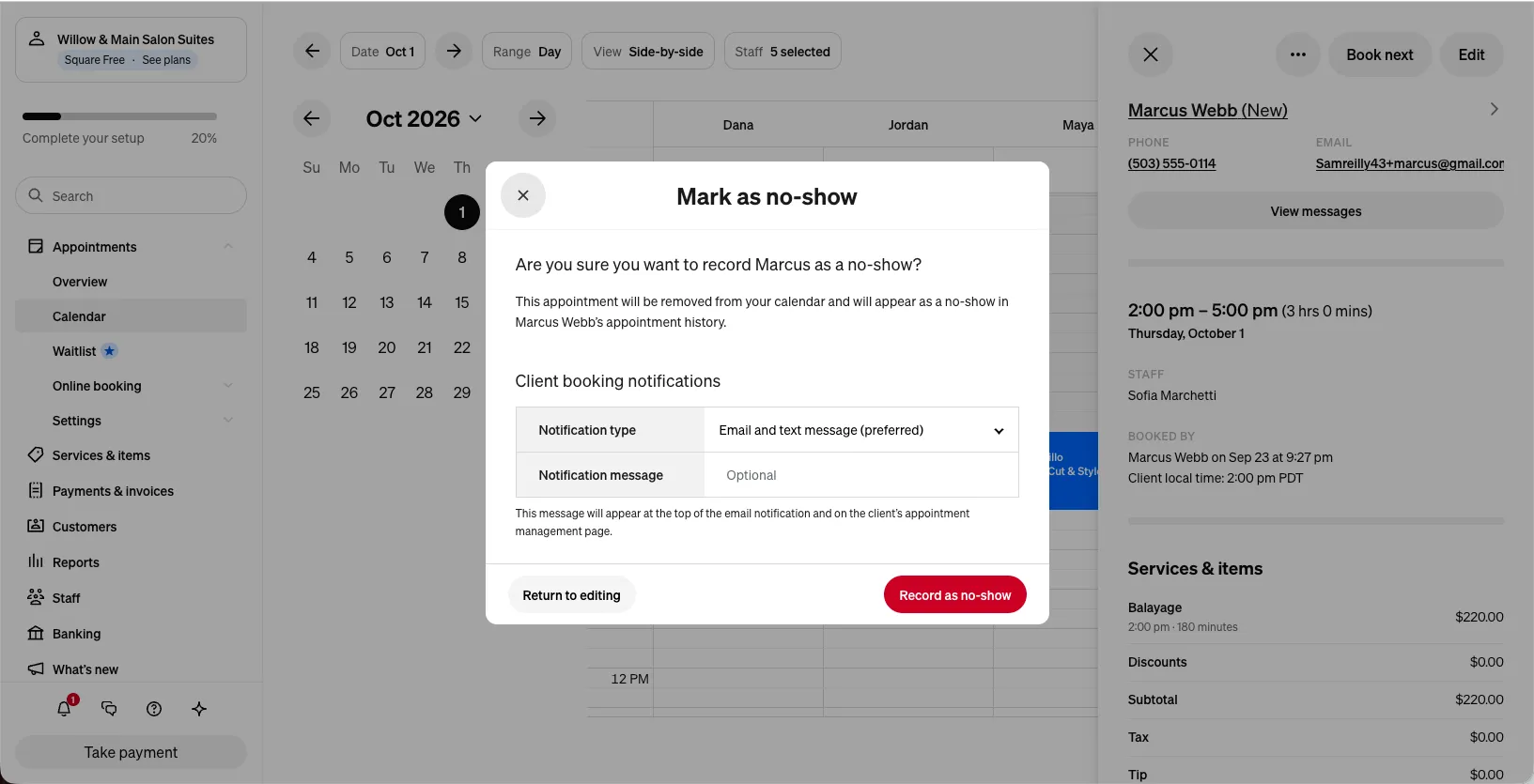The image size is (1534, 784).
Task: Close the Mark as no-show dialog
Action: click(x=523, y=195)
